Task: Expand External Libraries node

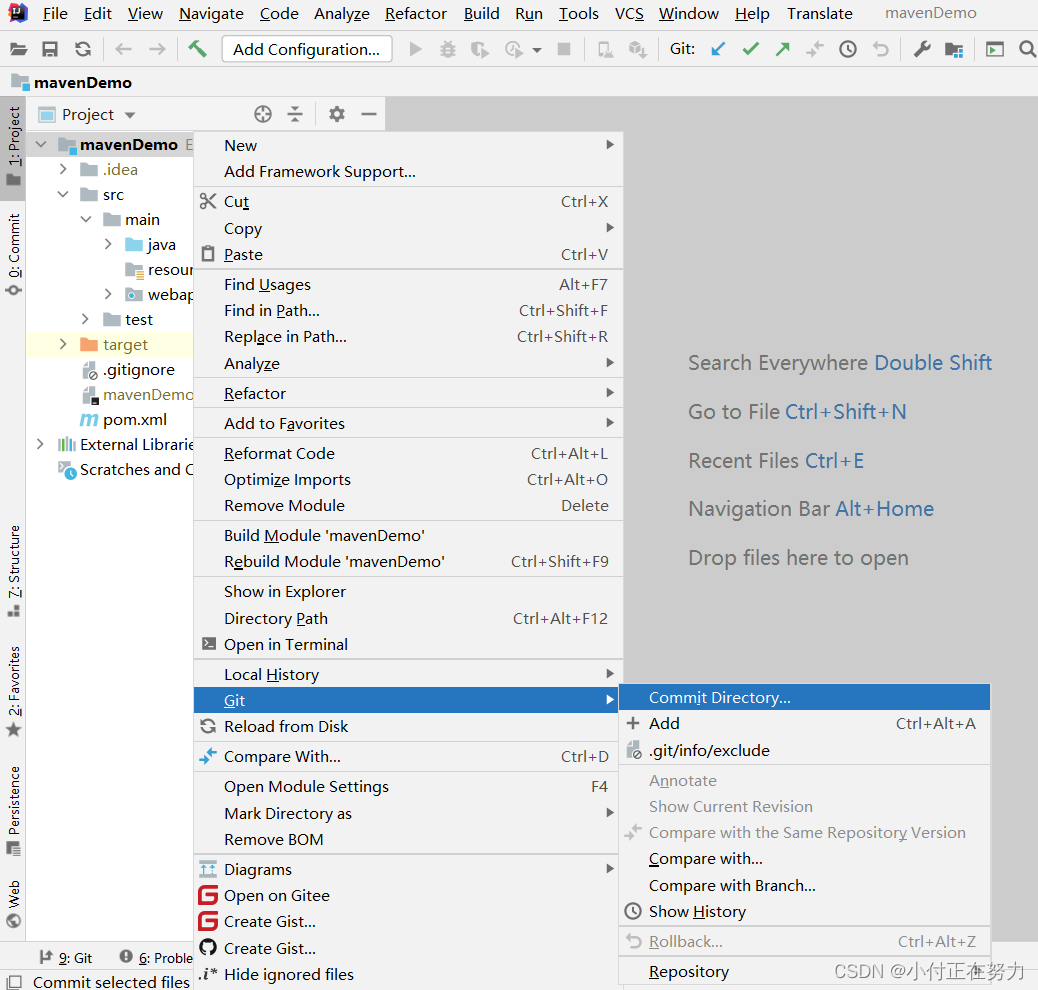Action: click(40, 444)
